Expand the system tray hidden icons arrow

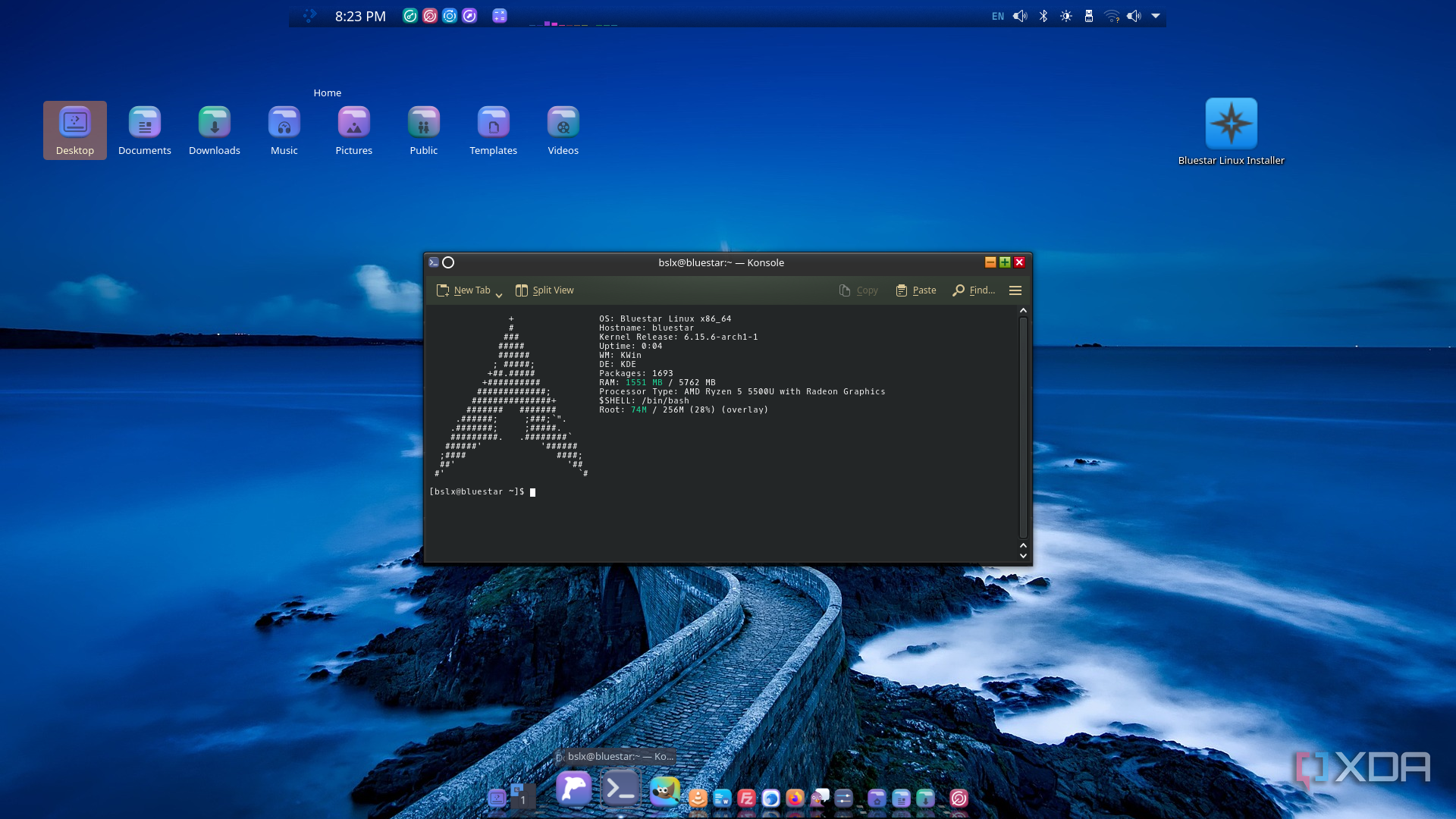coord(1156,16)
